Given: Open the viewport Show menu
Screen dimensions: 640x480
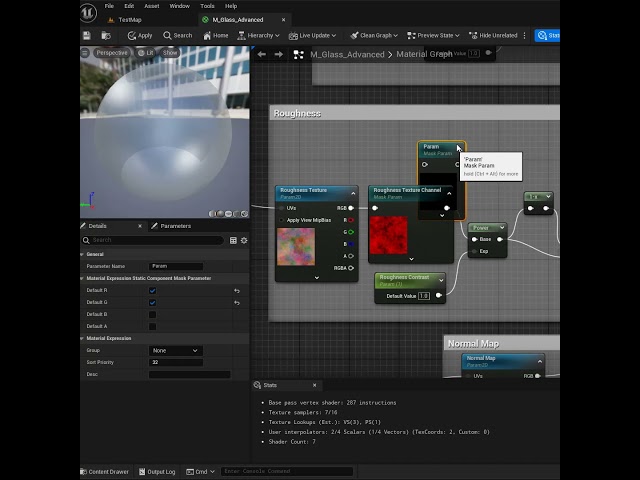Looking at the screenshot, I should [x=170, y=53].
